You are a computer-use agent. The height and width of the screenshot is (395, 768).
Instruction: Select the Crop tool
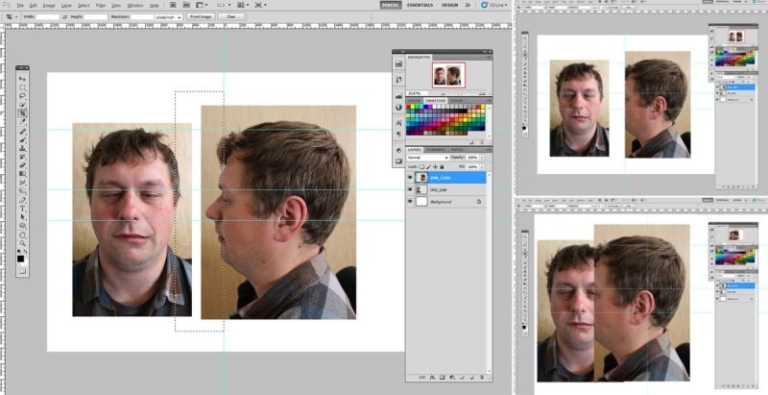coord(22,113)
